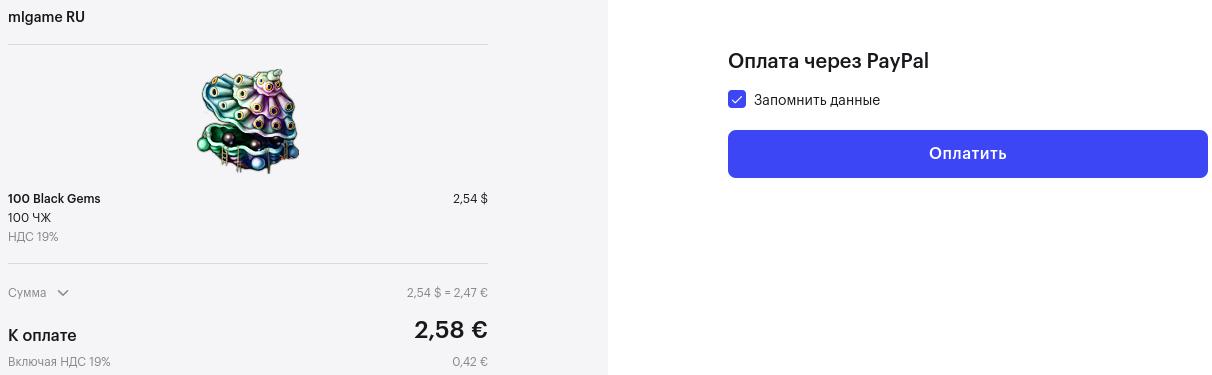
Task: Click the Включая НДС 19% text
Action: tap(59, 362)
